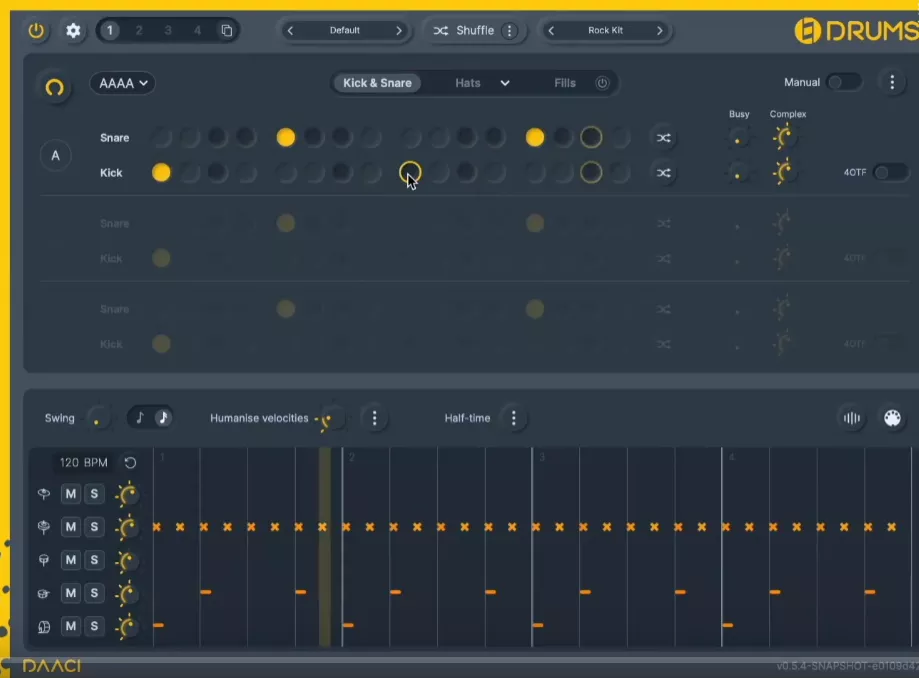
Task: Toggle the outlined Kick step in beat 4
Action: click(591, 173)
